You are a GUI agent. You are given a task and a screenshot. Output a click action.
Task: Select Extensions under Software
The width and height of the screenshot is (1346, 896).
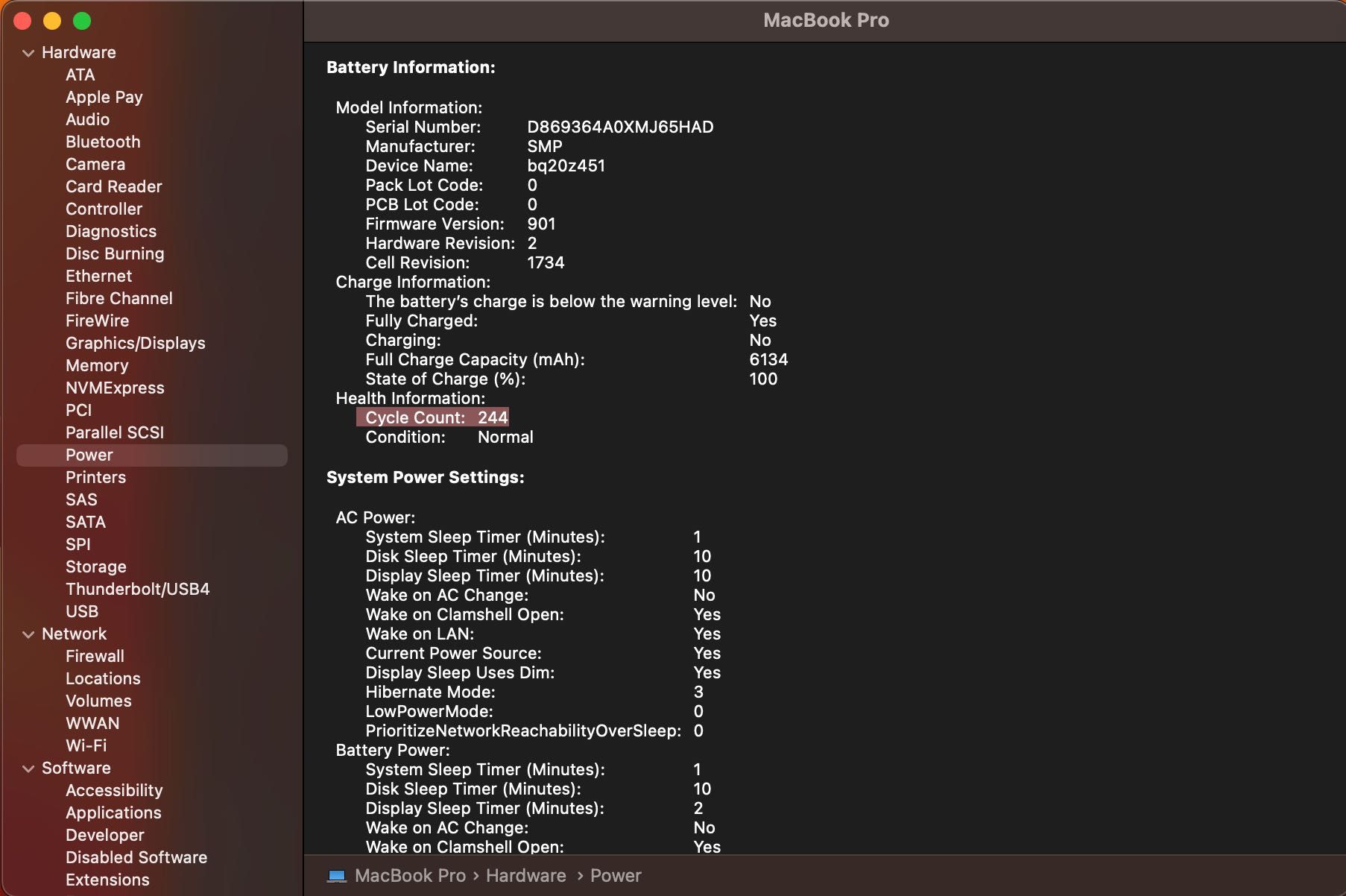pos(107,880)
